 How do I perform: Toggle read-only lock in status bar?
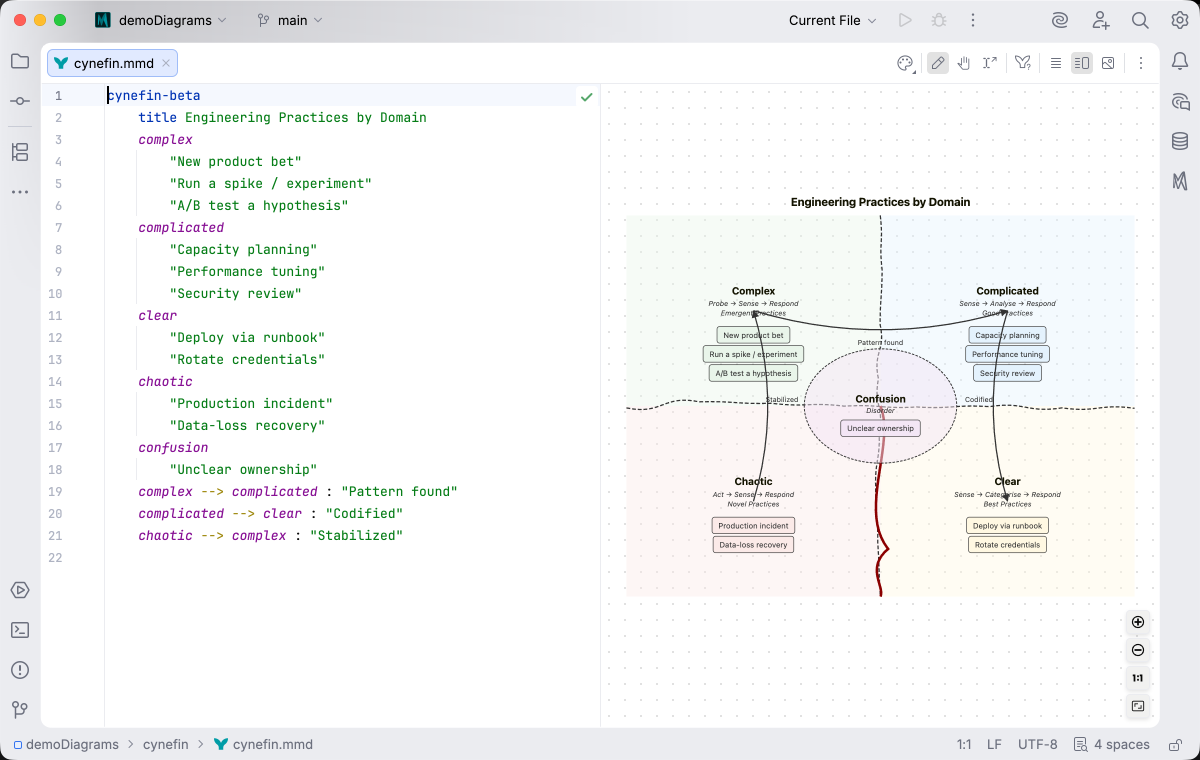pyautogui.click(x=1176, y=744)
